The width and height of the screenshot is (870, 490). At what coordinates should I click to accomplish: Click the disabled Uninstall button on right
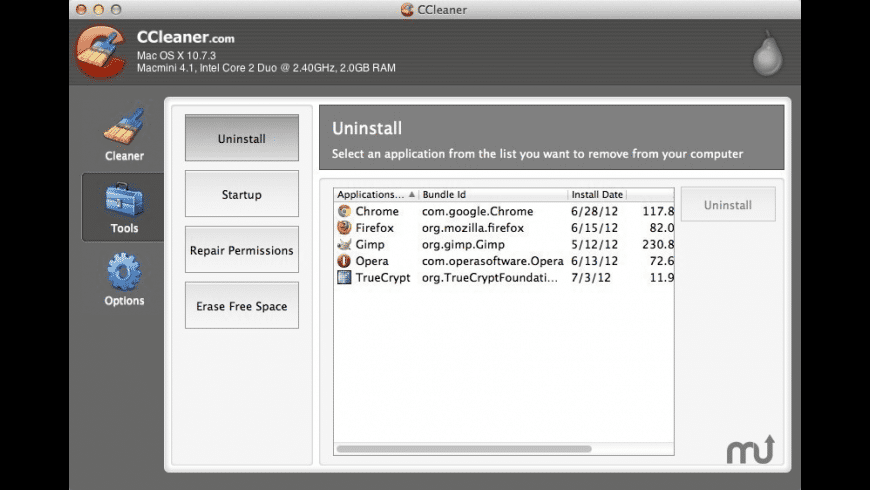point(728,205)
